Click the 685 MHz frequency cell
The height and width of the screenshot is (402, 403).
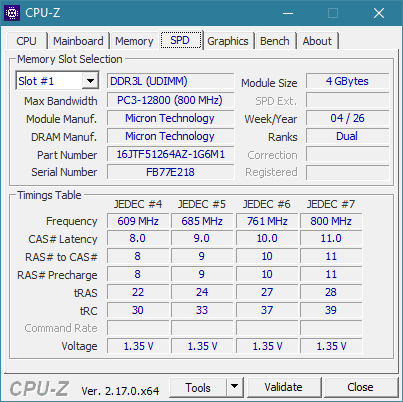pos(202,221)
